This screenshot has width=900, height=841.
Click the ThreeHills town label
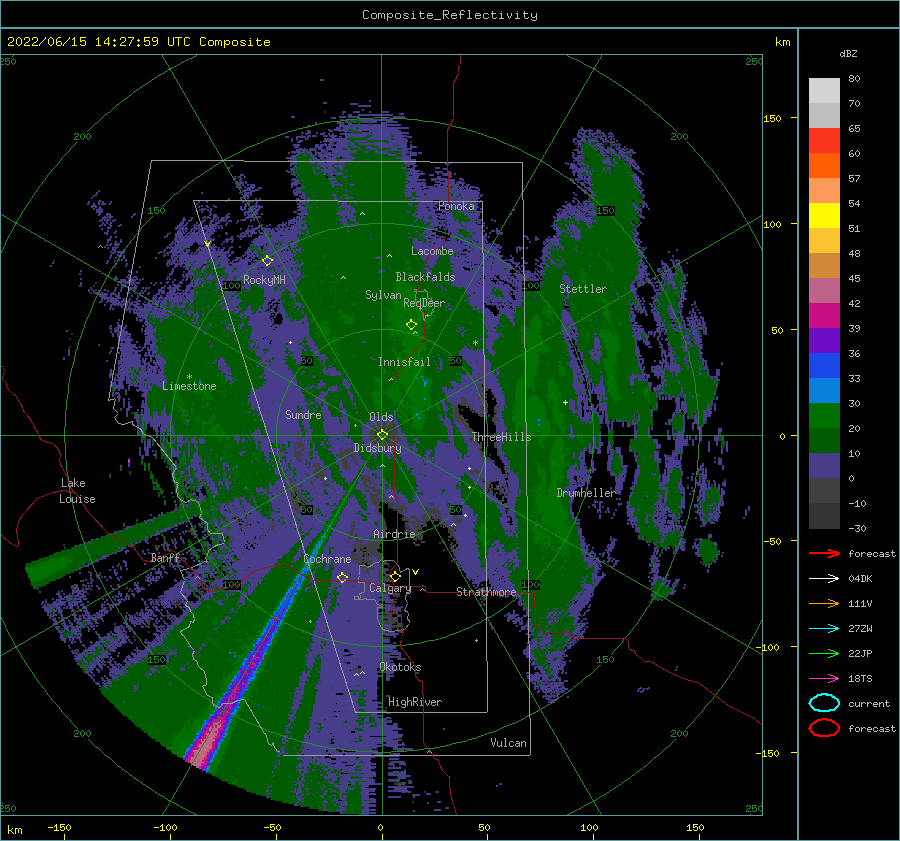click(x=501, y=437)
